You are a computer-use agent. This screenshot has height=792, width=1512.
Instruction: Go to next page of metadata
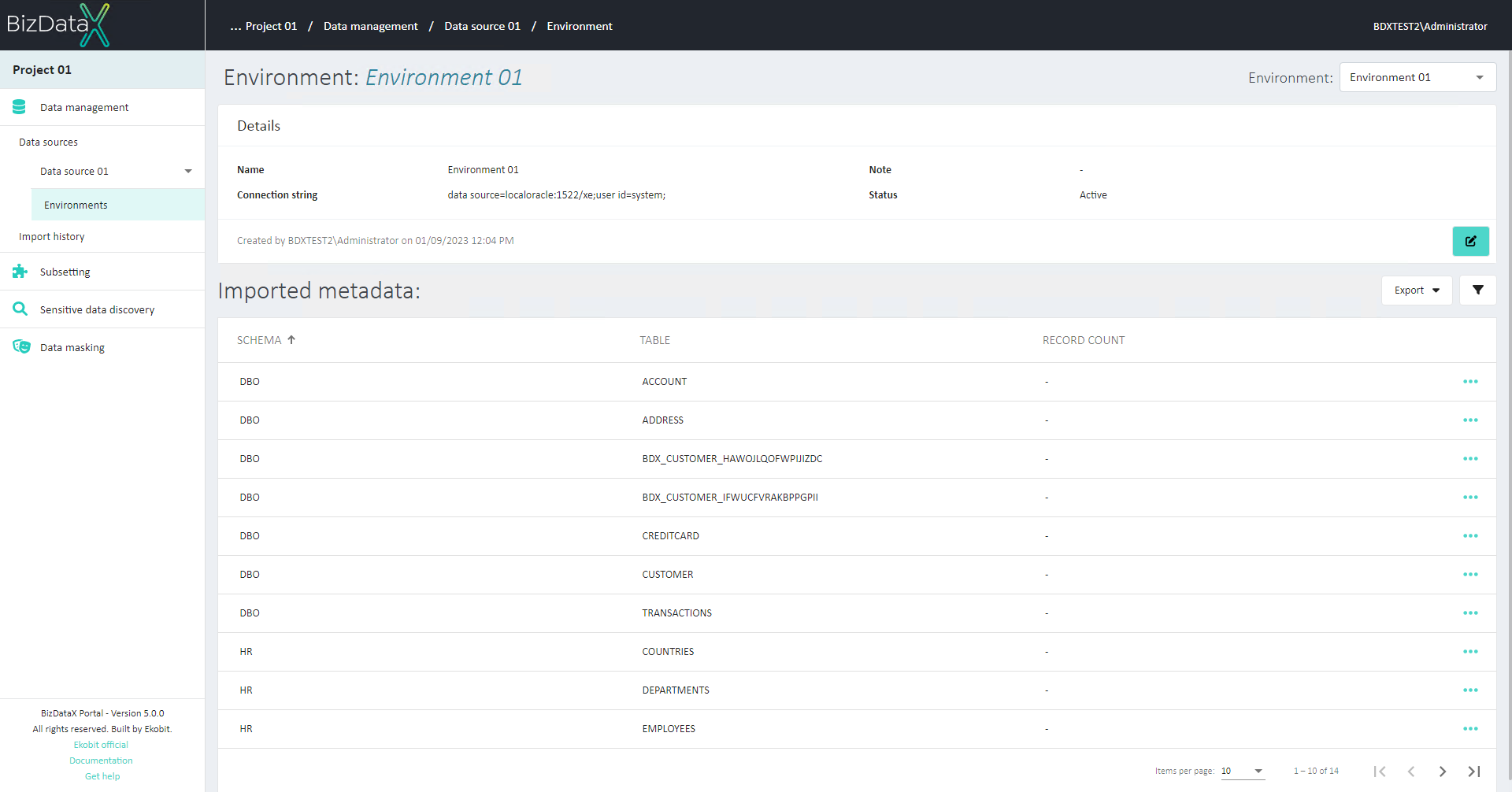1443,772
